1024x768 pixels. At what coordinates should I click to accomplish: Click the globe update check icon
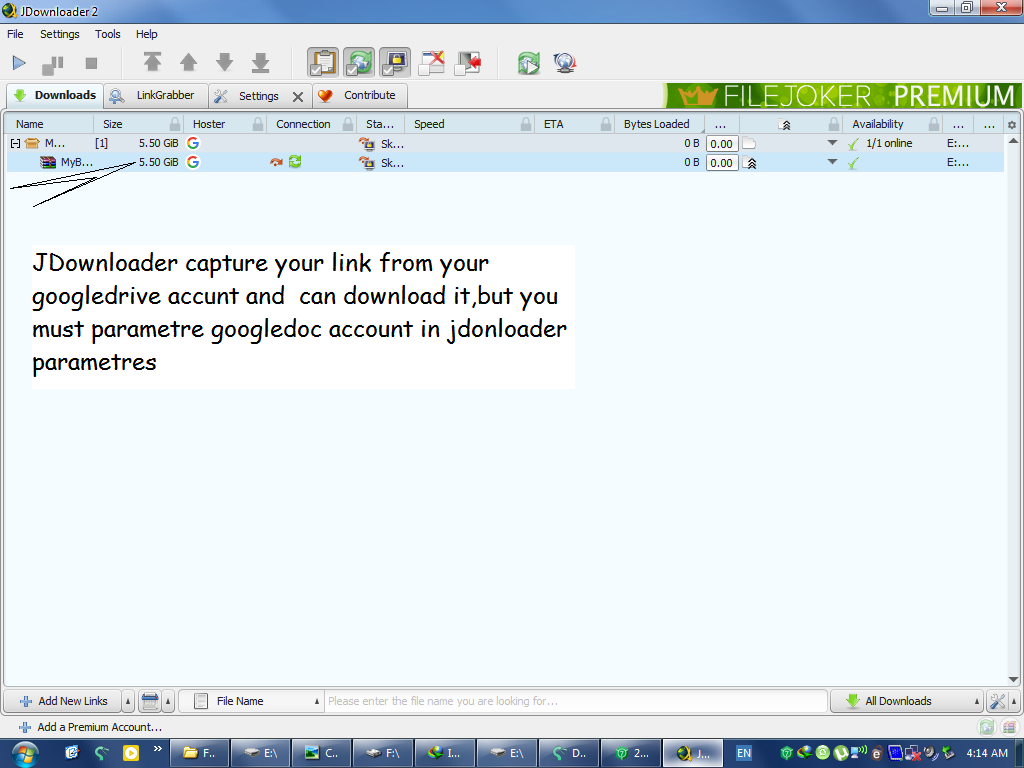[565, 63]
